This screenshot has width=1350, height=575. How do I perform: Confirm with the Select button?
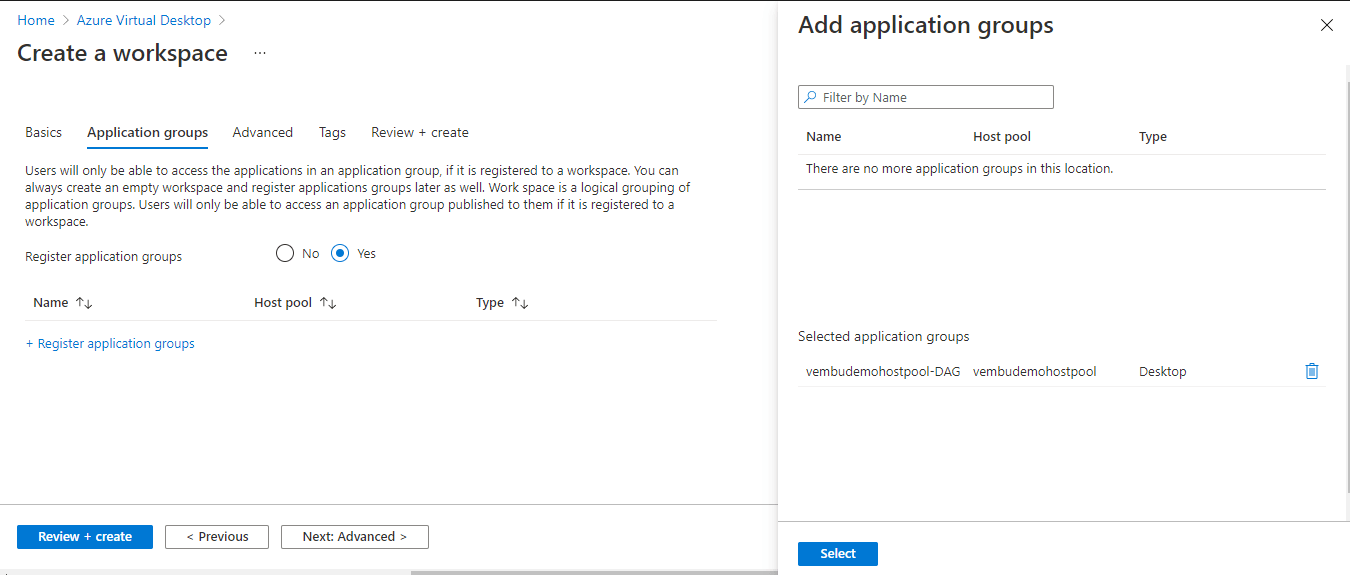[x=838, y=554]
